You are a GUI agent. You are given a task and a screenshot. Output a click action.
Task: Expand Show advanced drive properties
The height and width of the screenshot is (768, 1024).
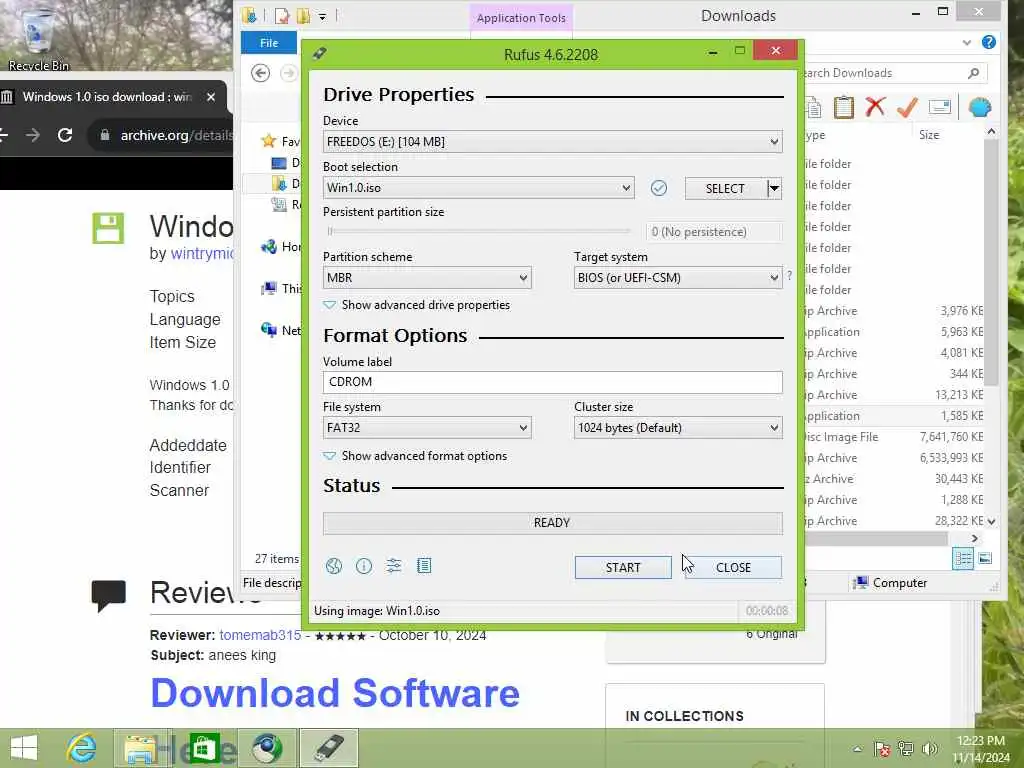tap(417, 305)
